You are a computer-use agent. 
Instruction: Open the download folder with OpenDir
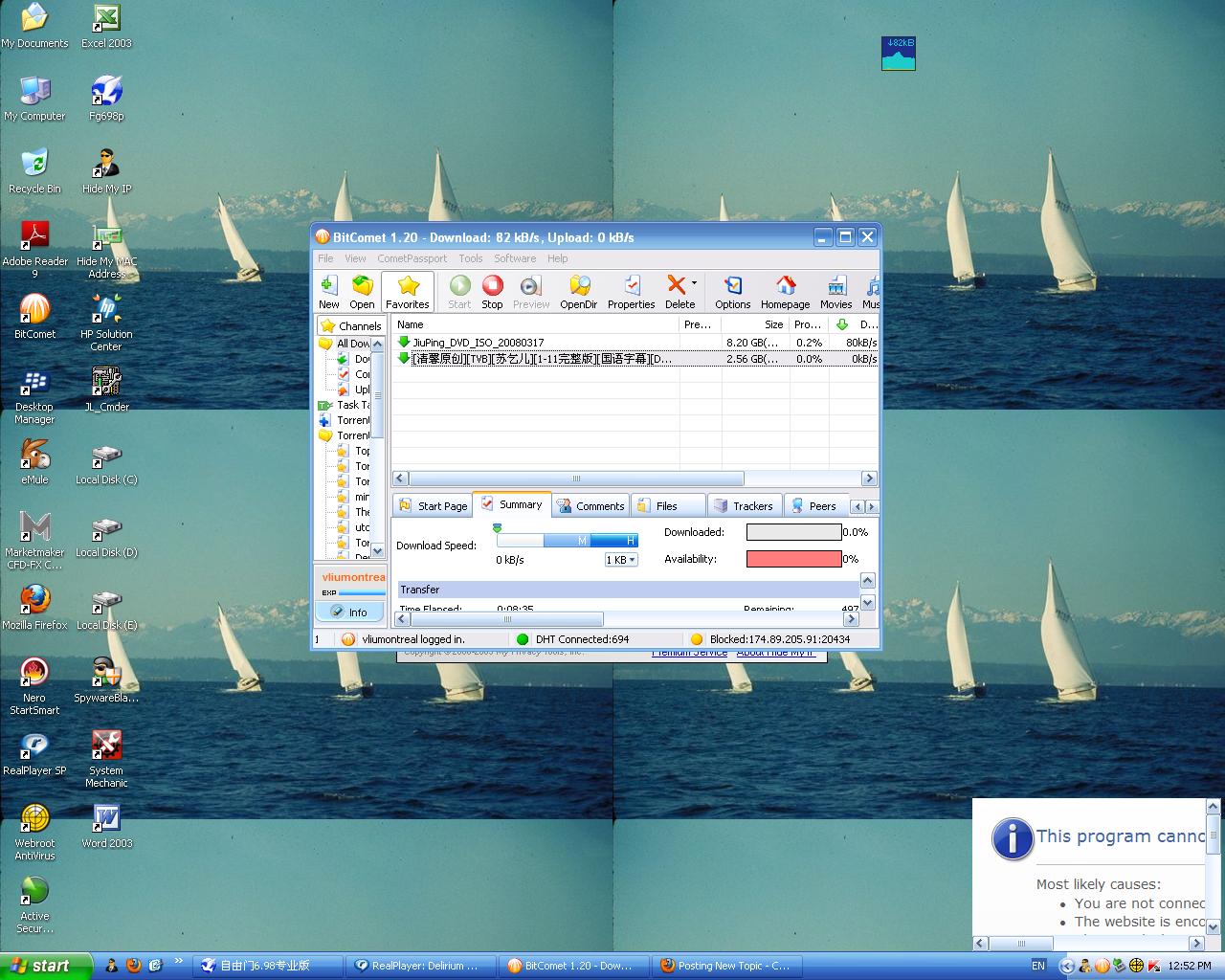click(x=579, y=292)
